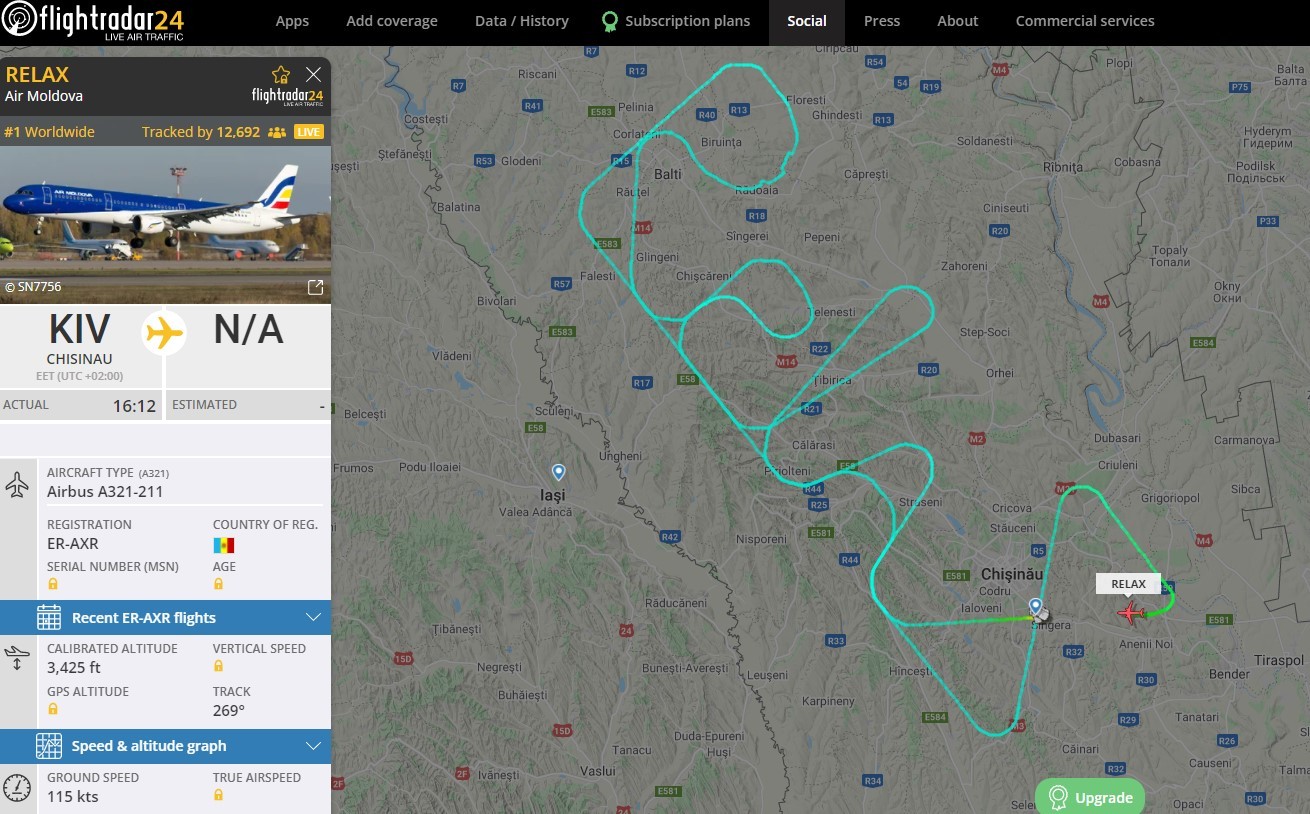Open Commercial services link
The width and height of the screenshot is (1310, 814).
point(1085,21)
